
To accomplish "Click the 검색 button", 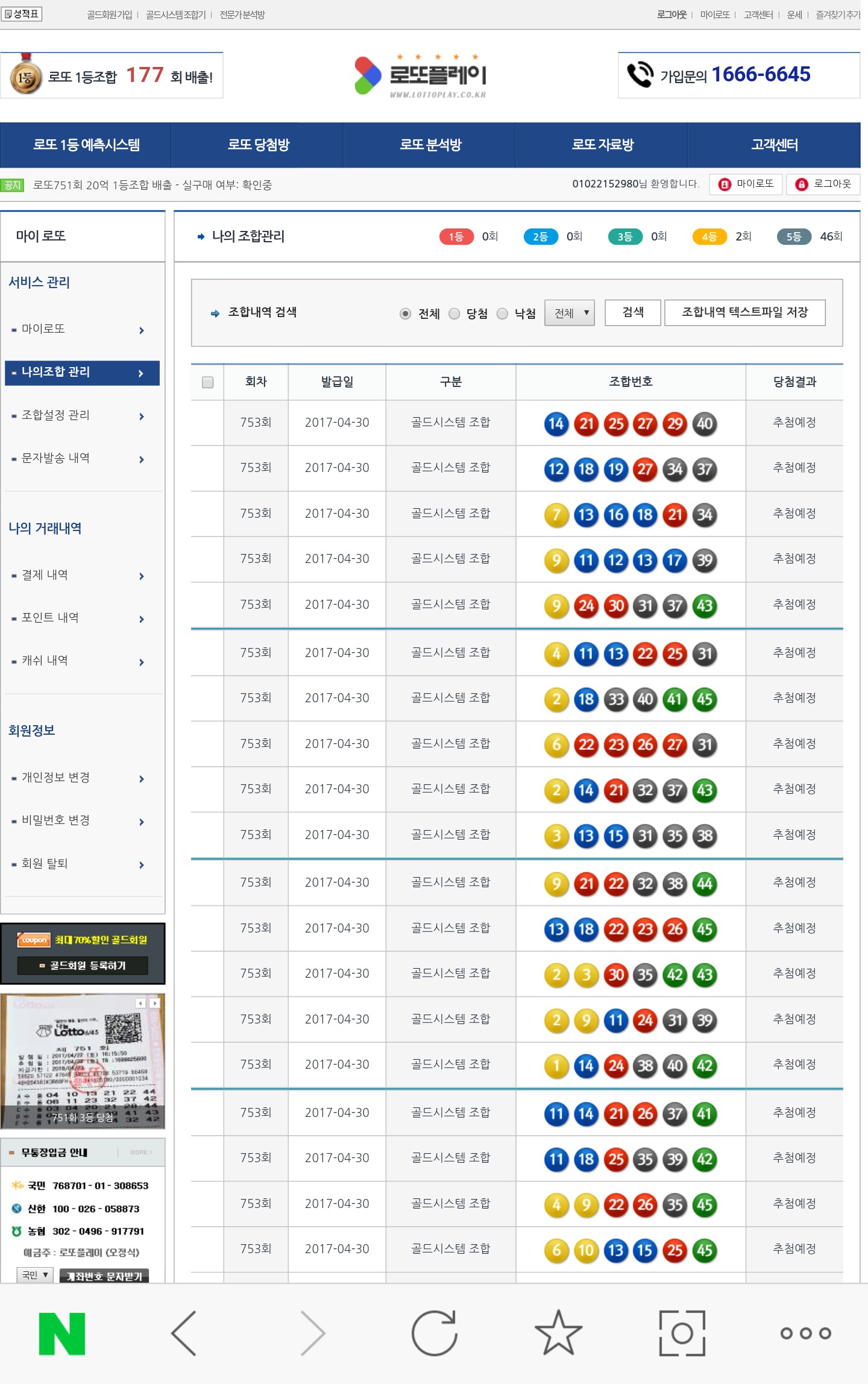I will (633, 312).
